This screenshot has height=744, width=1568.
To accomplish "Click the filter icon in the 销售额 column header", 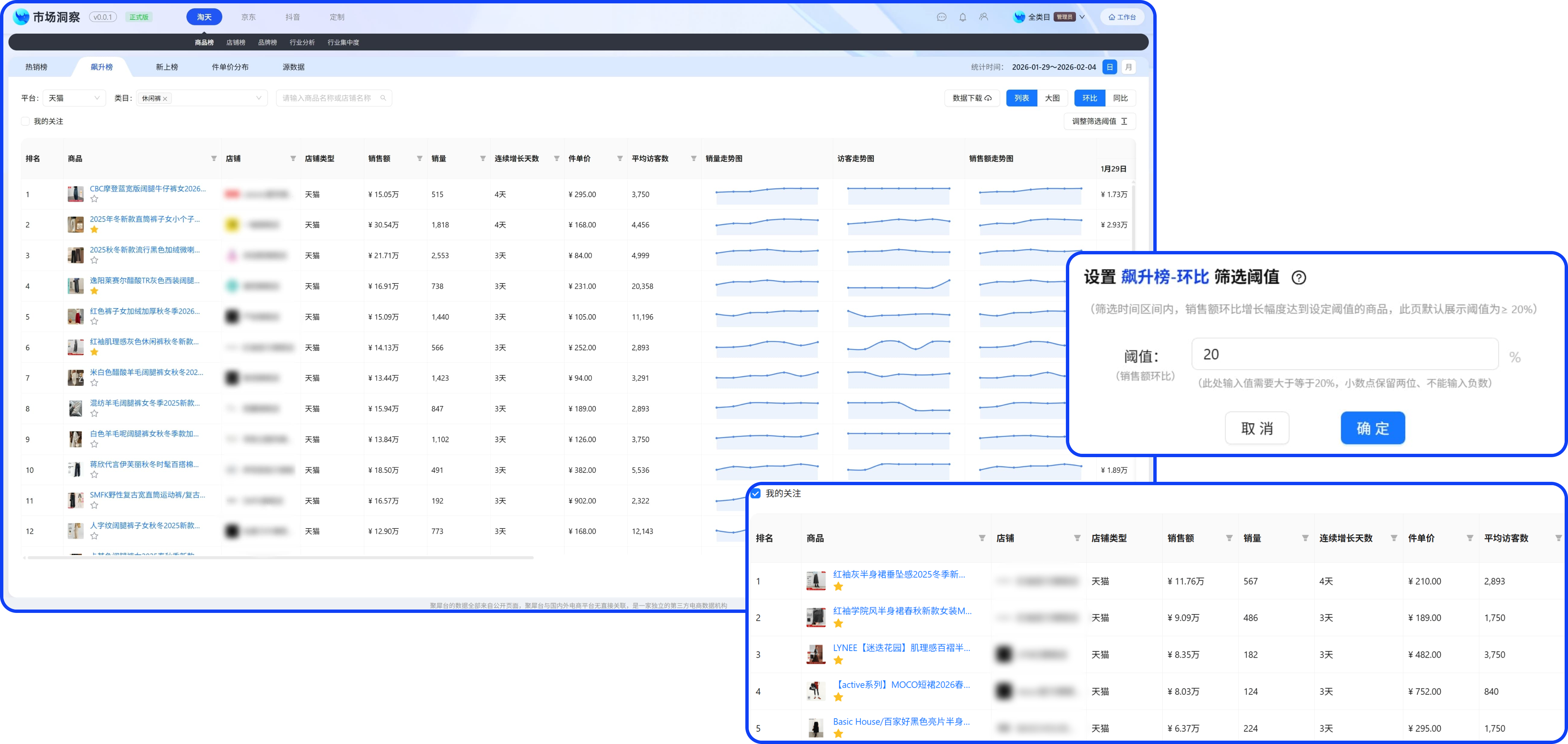I will point(420,159).
